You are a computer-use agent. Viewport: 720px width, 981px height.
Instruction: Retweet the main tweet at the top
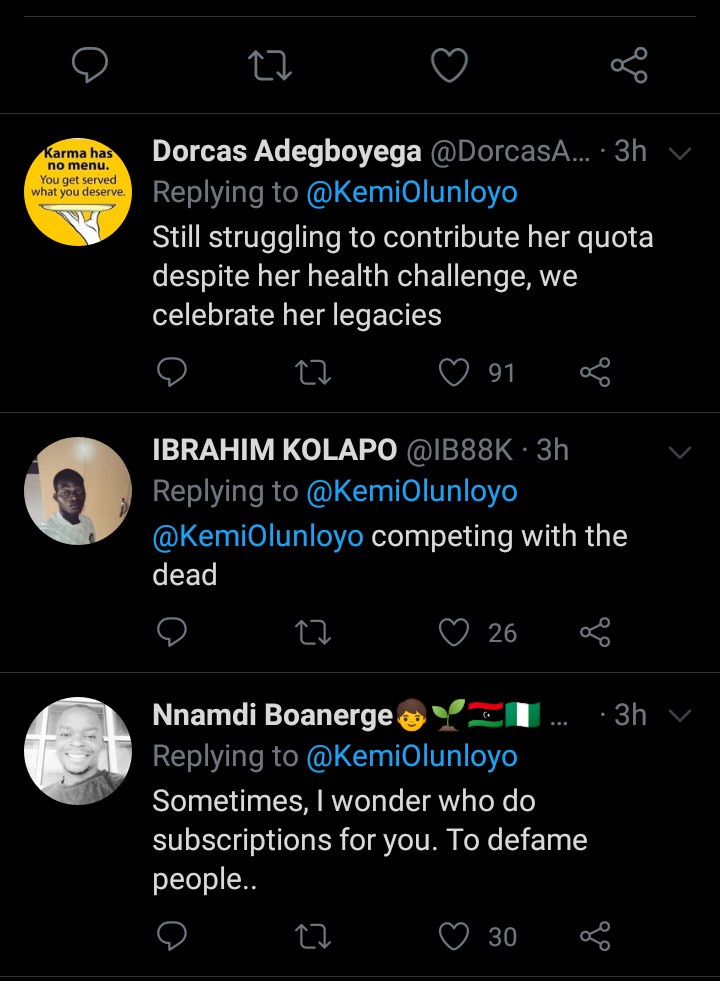(268, 66)
